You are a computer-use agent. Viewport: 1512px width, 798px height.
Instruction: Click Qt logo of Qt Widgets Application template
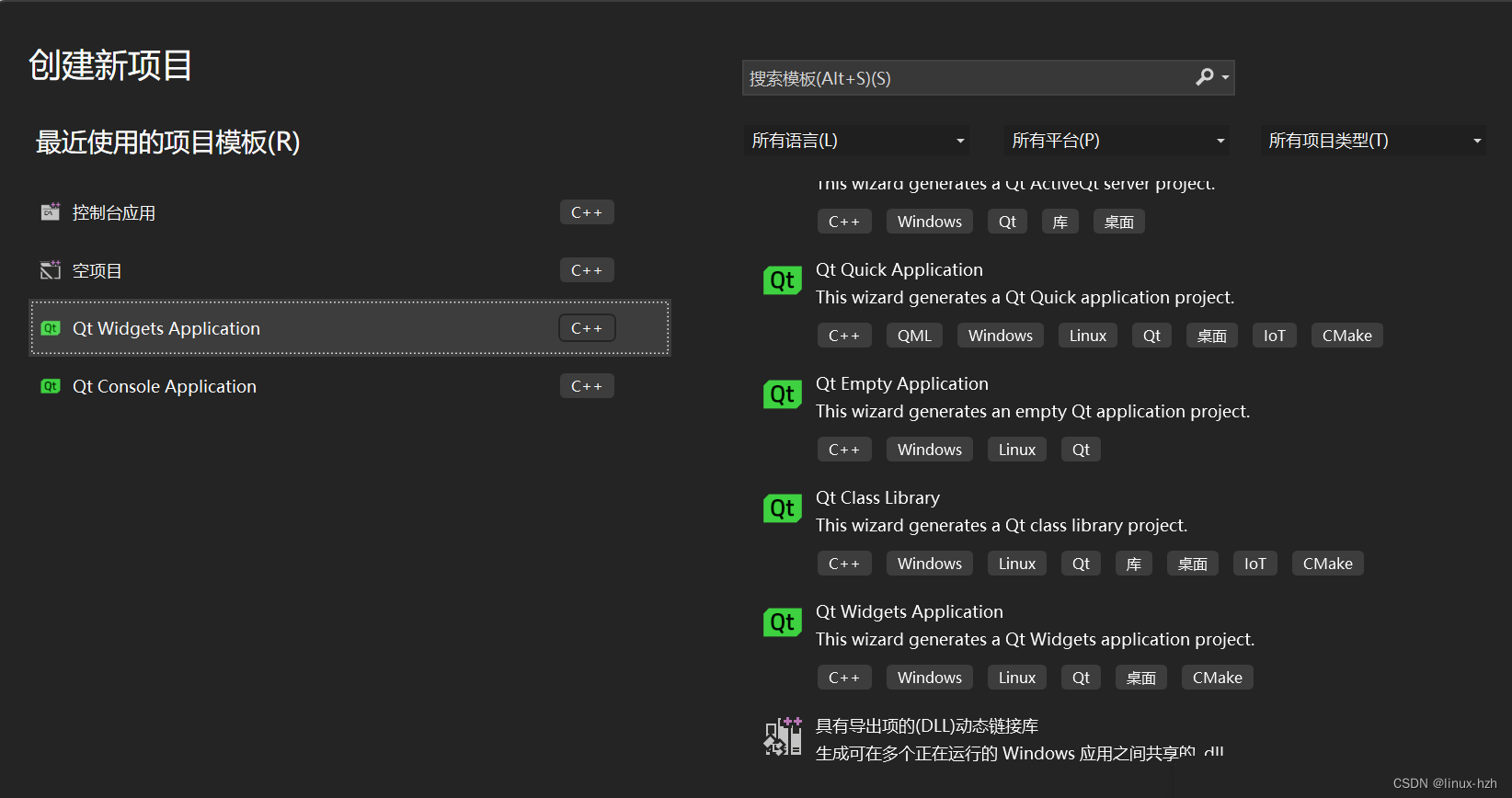(x=783, y=622)
